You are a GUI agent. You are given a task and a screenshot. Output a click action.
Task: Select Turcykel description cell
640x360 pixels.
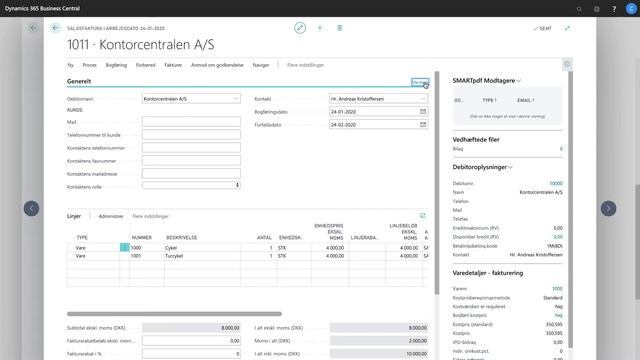click(x=202, y=256)
